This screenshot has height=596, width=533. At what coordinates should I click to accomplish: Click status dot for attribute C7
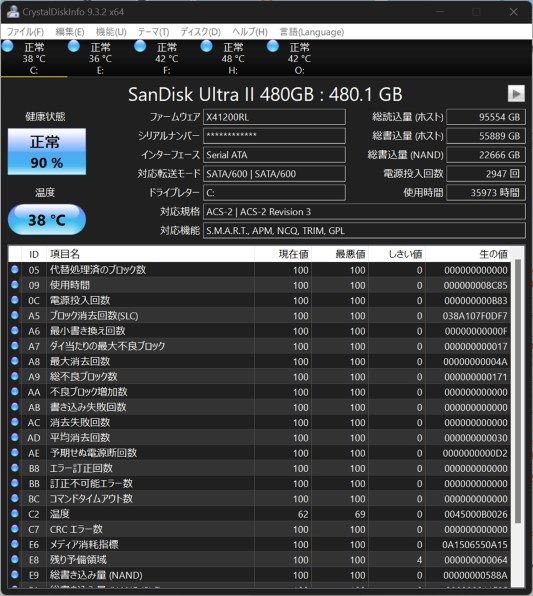pos(15,529)
